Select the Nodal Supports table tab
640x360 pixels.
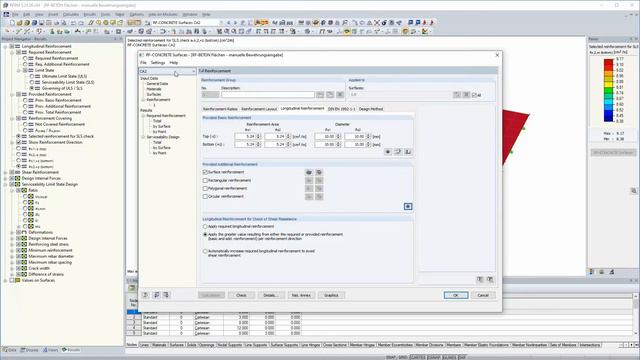[230, 345]
